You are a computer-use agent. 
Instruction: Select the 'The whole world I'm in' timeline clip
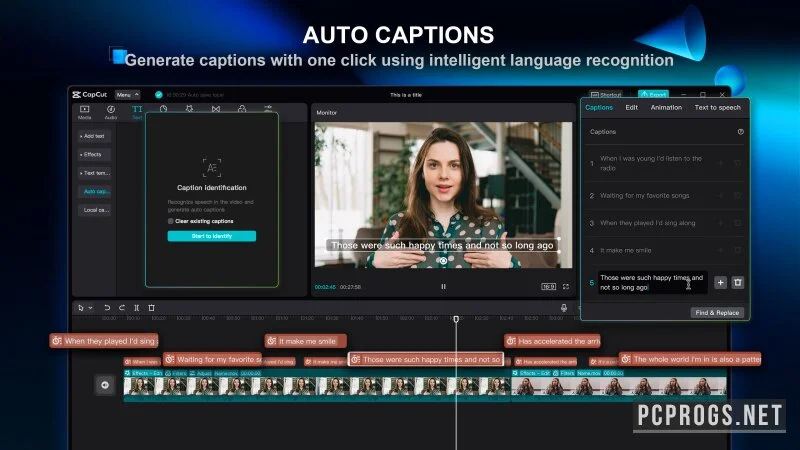690,359
